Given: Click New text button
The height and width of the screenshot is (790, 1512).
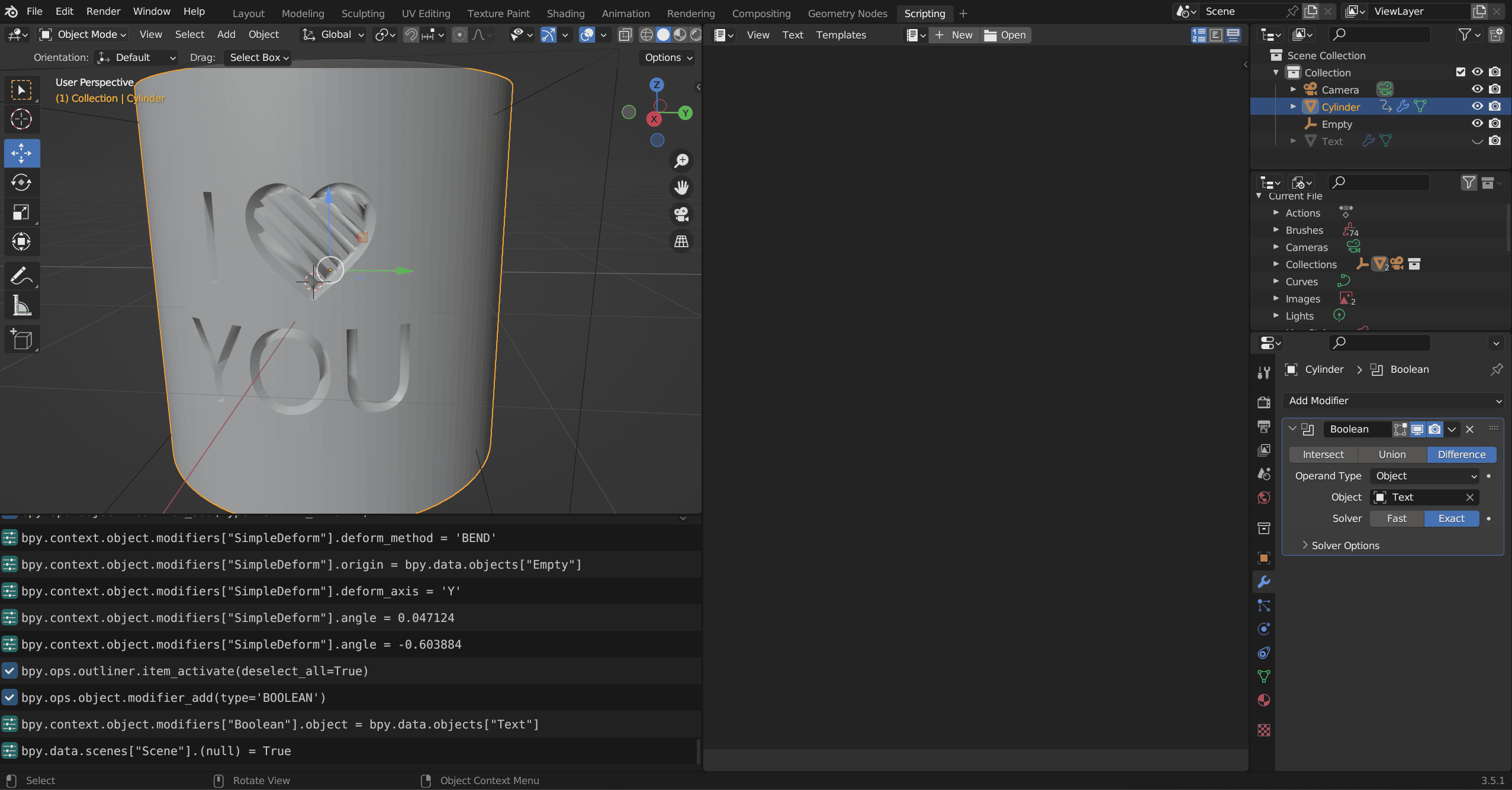Looking at the screenshot, I should pos(954,35).
